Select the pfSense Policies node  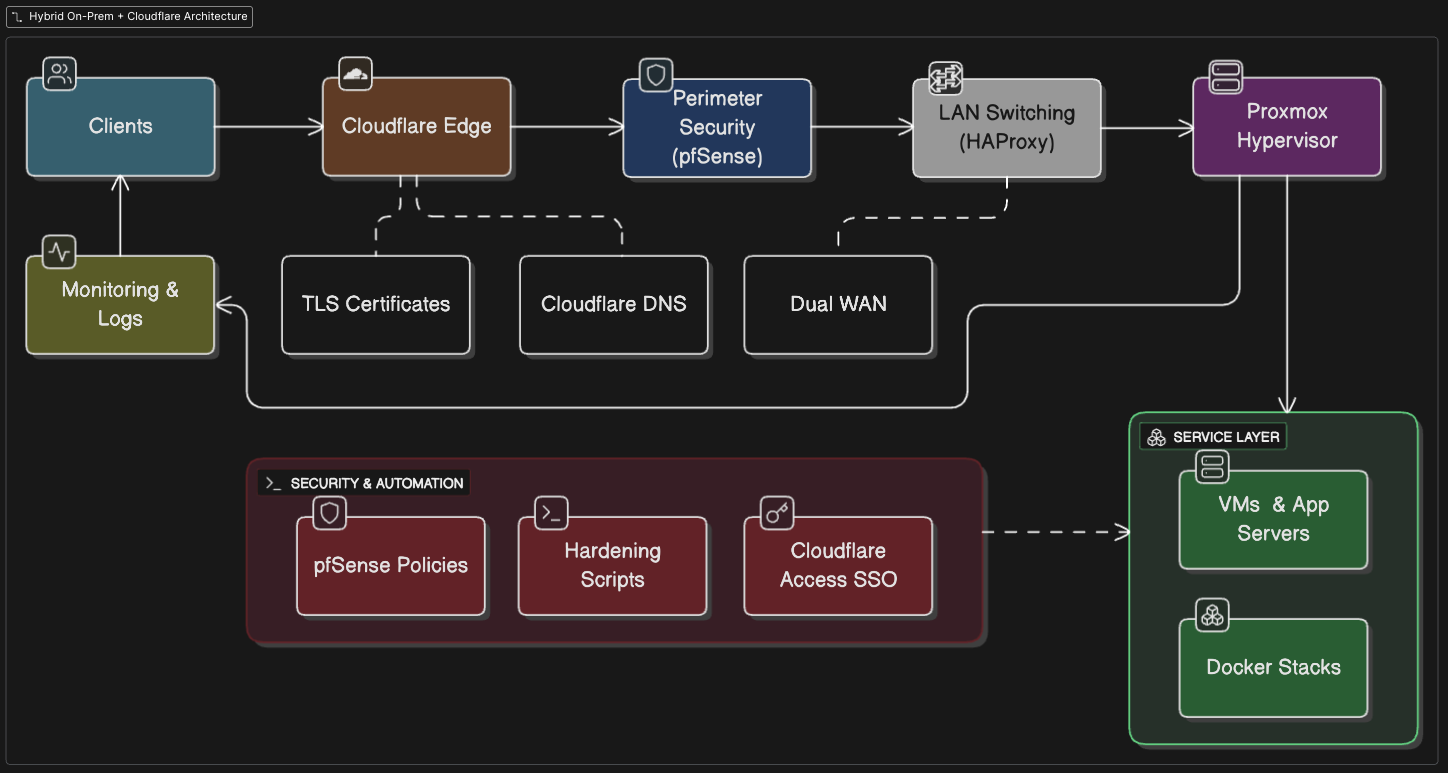[391, 566]
